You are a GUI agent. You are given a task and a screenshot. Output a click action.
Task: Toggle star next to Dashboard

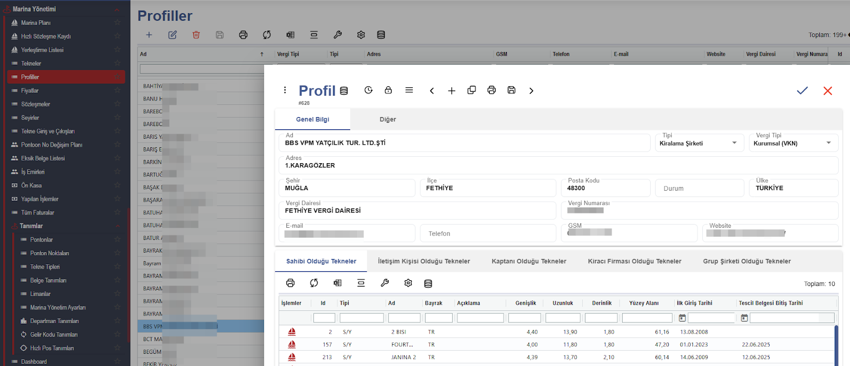pyautogui.click(x=117, y=362)
